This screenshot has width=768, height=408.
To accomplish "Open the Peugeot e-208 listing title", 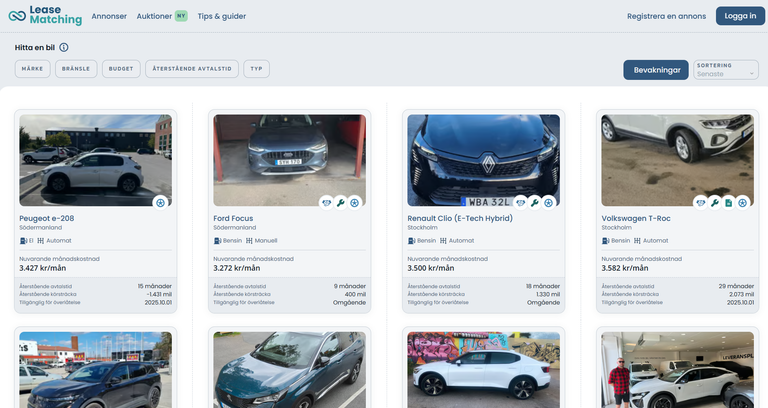I will 47,218.
